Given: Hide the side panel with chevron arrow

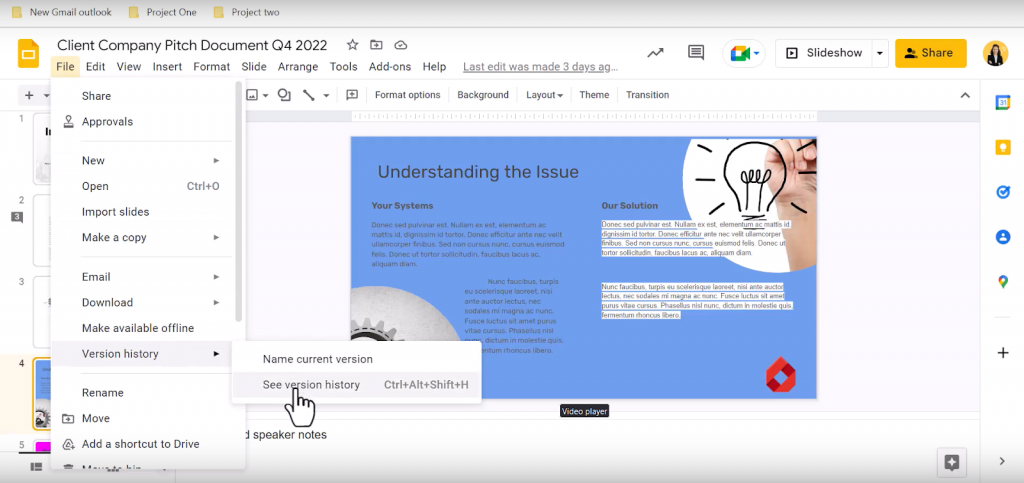Looking at the screenshot, I should point(1002,461).
